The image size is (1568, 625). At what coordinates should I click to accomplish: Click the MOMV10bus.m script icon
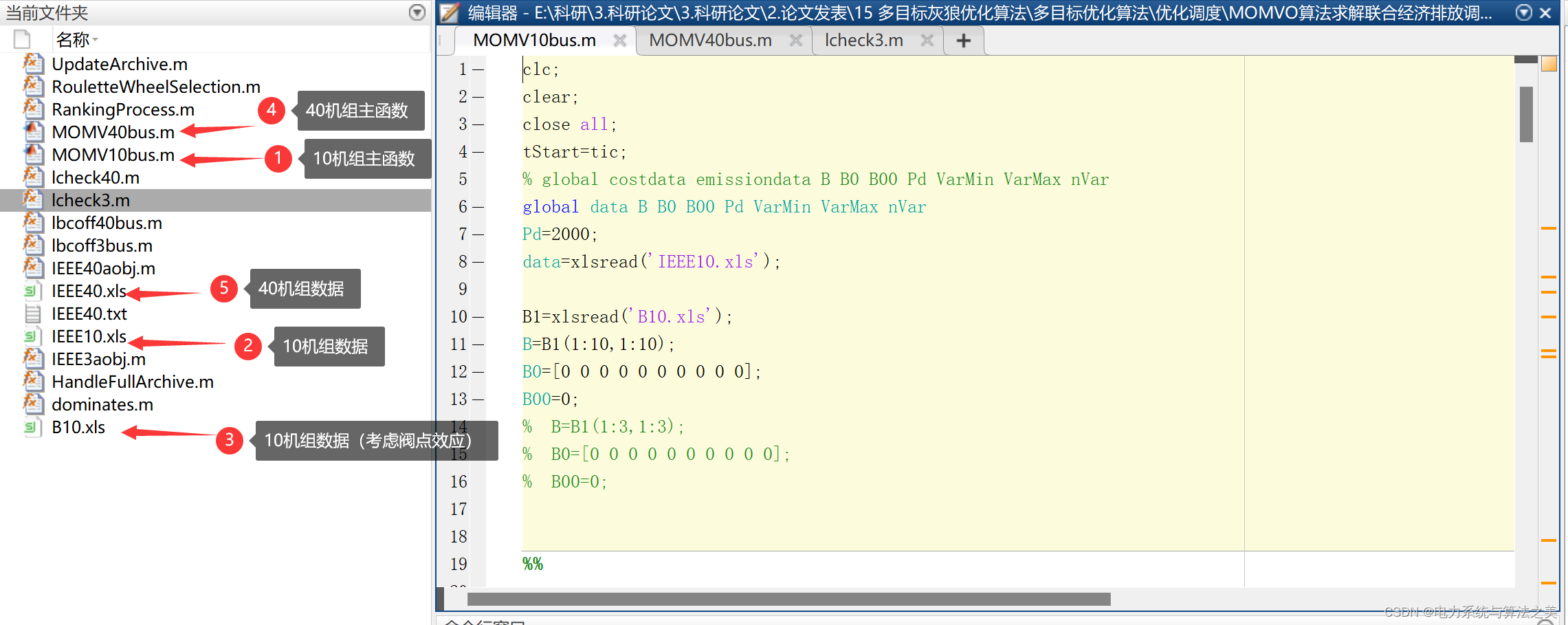(34, 154)
